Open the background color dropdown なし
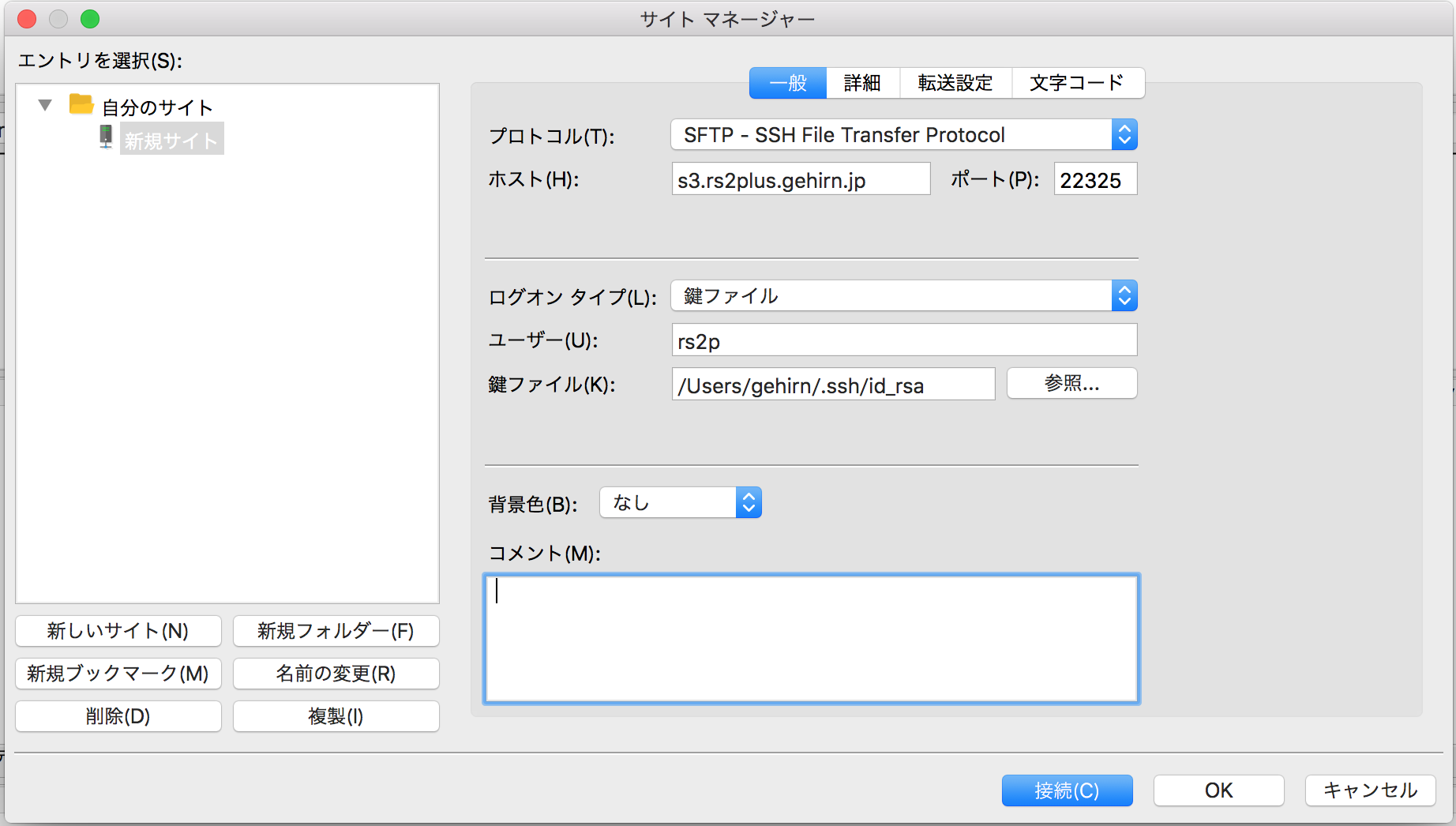Viewport: 1456px width, 826px height. (680, 503)
